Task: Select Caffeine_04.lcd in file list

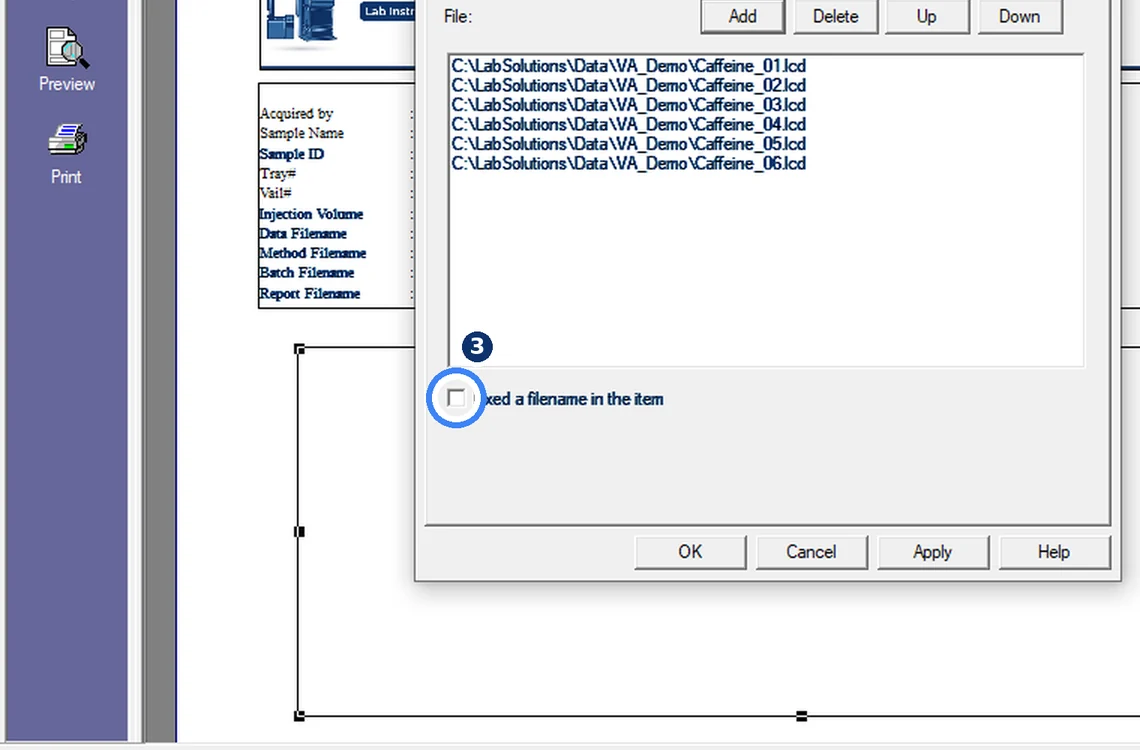Action: (x=628, y=125)
